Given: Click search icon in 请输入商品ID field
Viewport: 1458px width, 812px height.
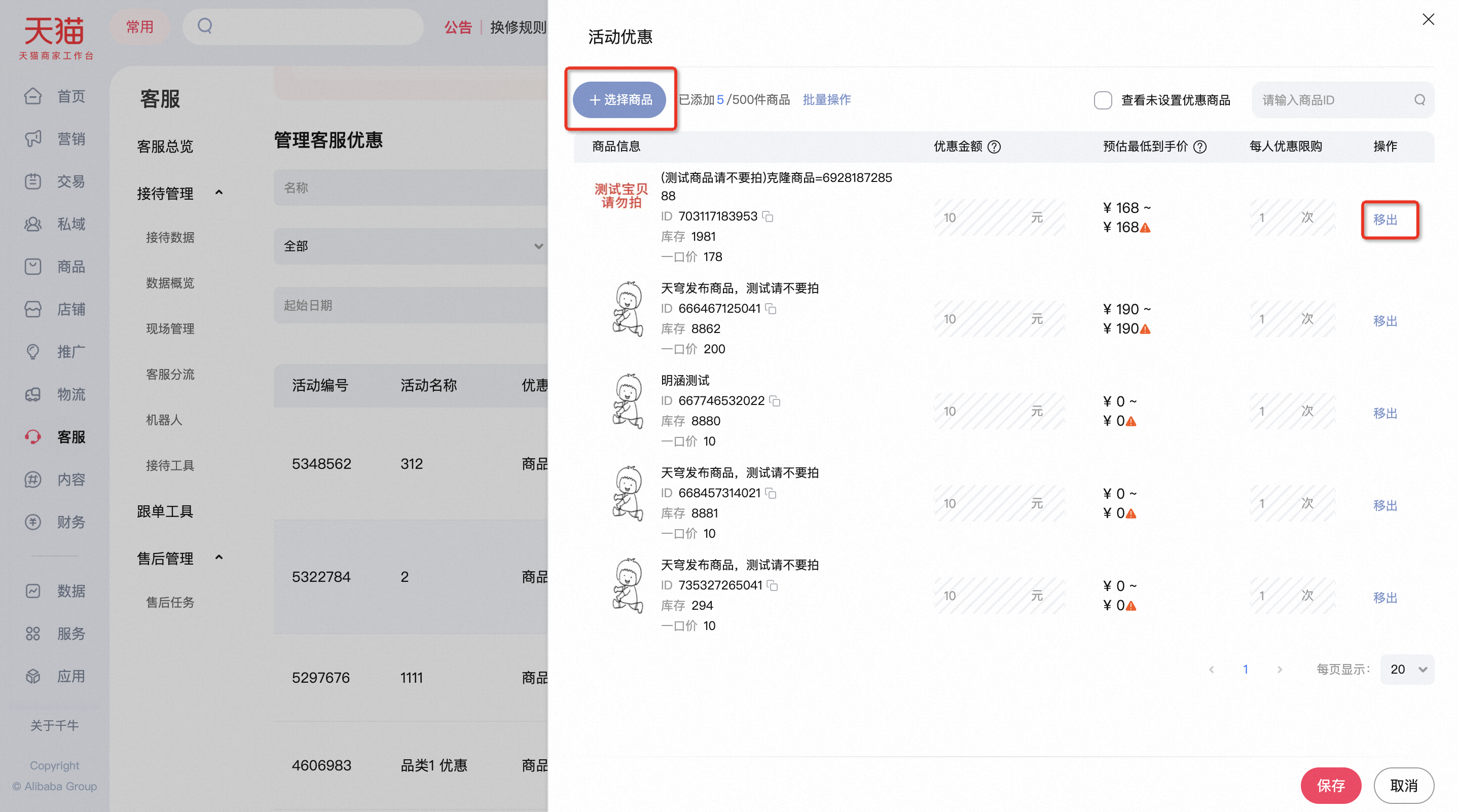Looking at the screenshot, I should 1419,100.
